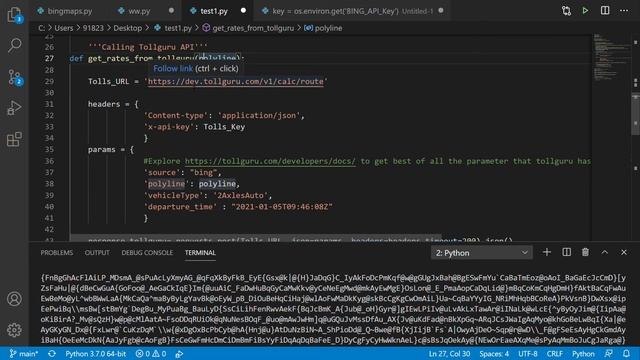Open notifications bell in status bar
The width and height of the screenshot is (640, 360).
[626, 353]
